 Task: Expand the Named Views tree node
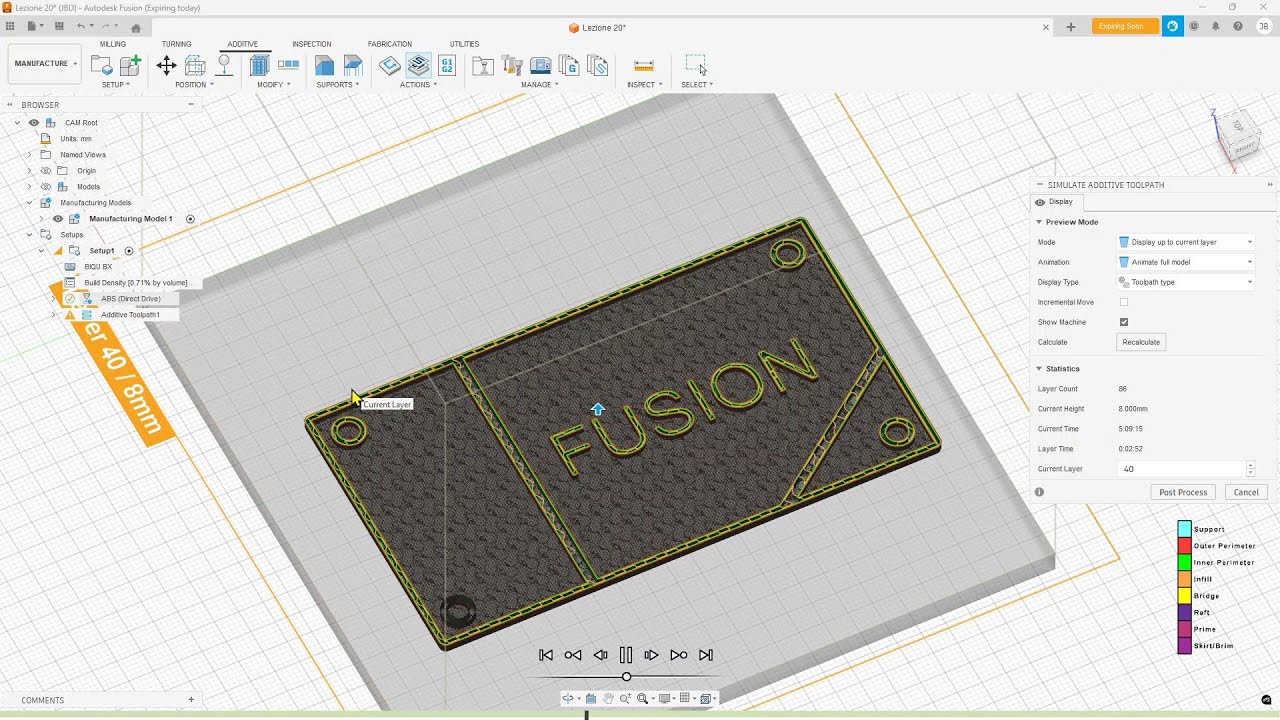(29, 155)
